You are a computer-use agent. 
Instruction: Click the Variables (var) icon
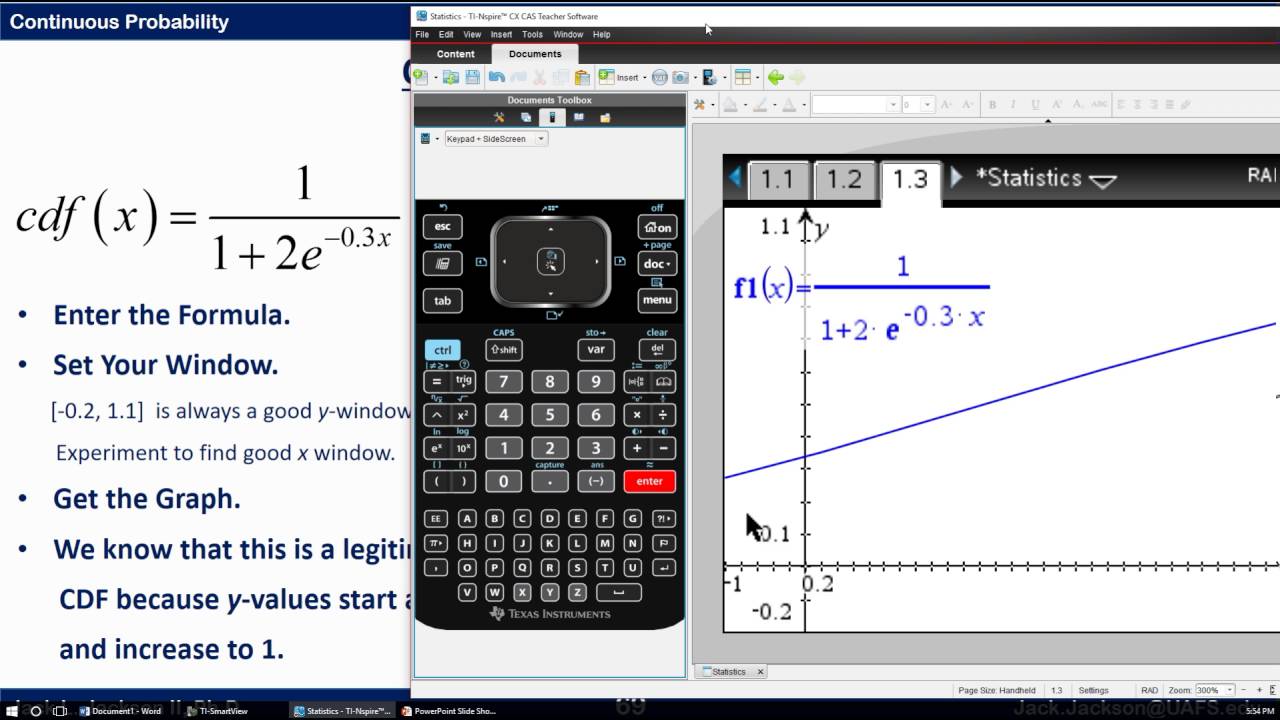point(660,77)
